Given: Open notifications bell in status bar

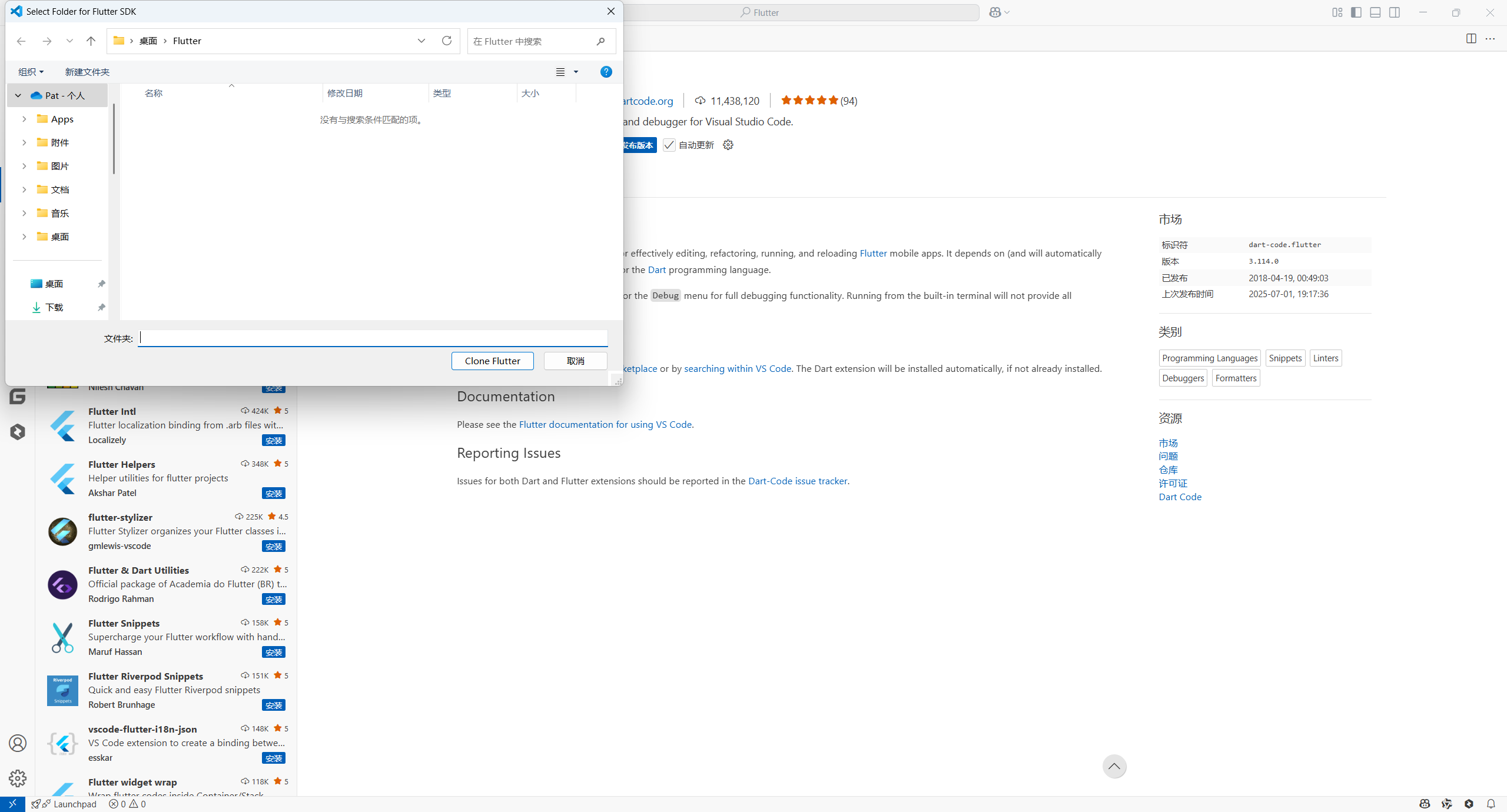Looking at the screenshot, I should click(1491, 804).
